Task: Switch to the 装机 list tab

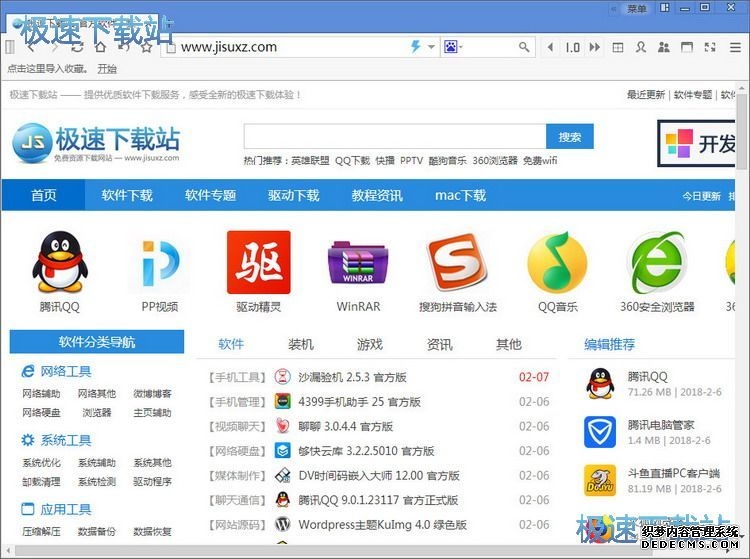Action: pos(300,344)
